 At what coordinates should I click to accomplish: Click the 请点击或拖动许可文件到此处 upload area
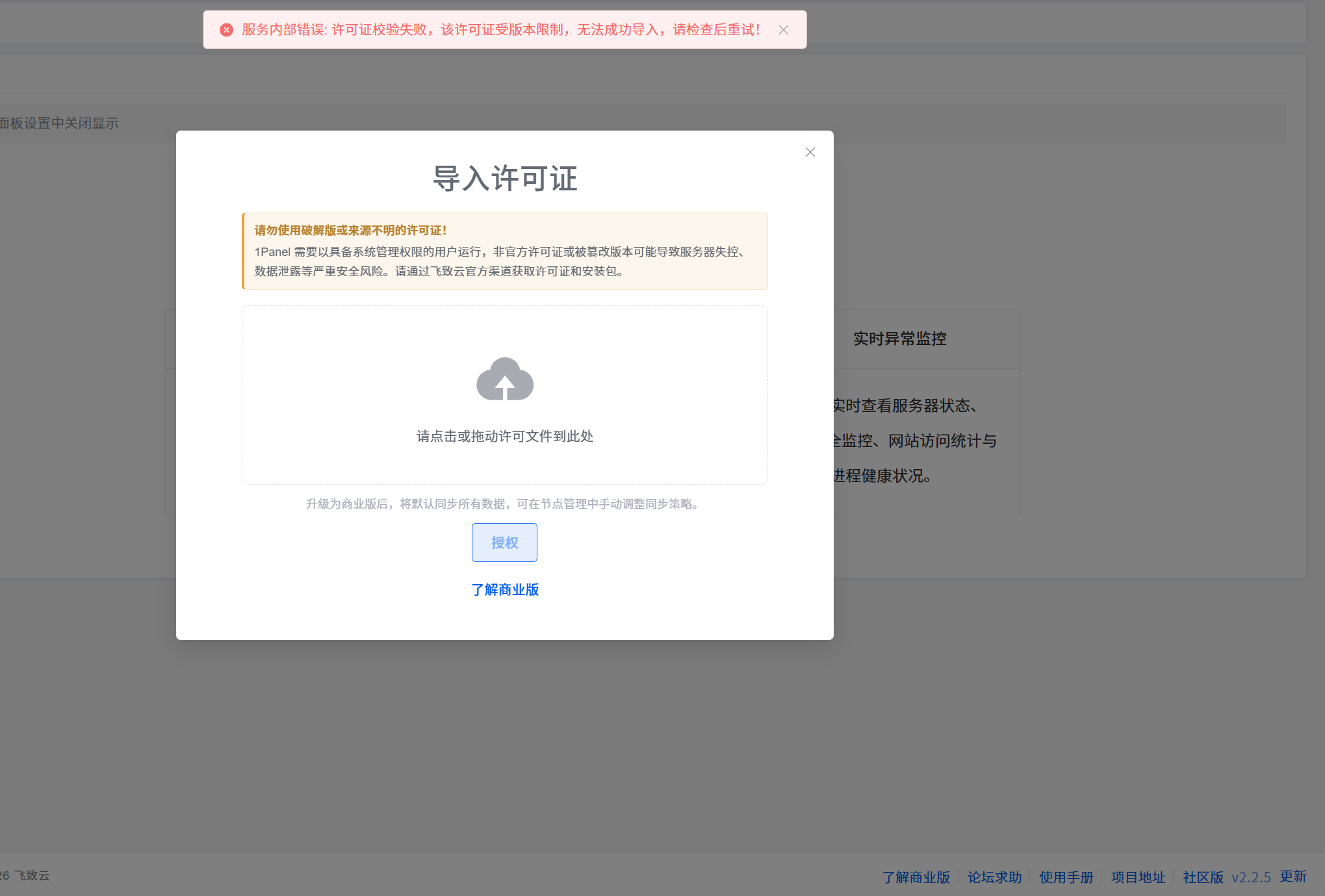coord(505,395)
